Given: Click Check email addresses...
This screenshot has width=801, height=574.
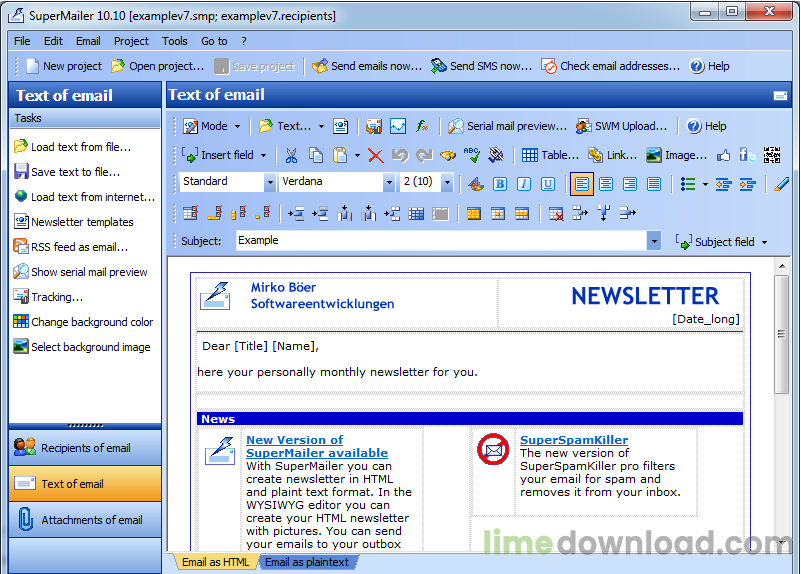Looking at the screenshot, I should pos(611,66).
